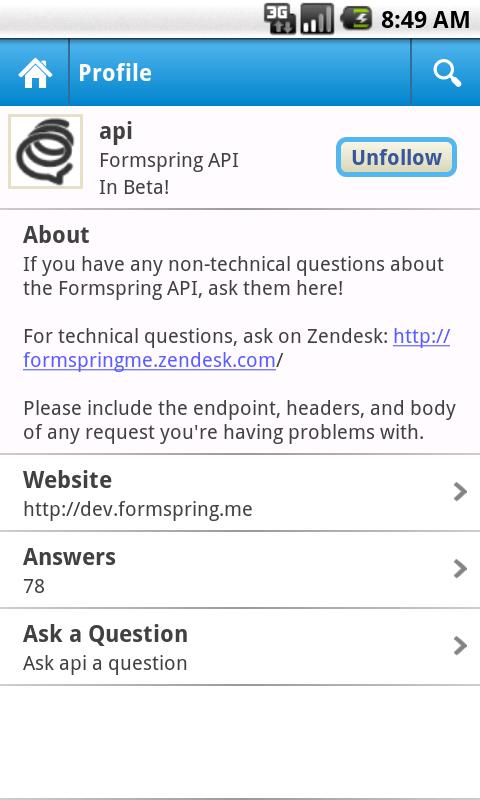Tap the Home icon in header
Viewport: 480px width, 800px height.
pos(35,73)
